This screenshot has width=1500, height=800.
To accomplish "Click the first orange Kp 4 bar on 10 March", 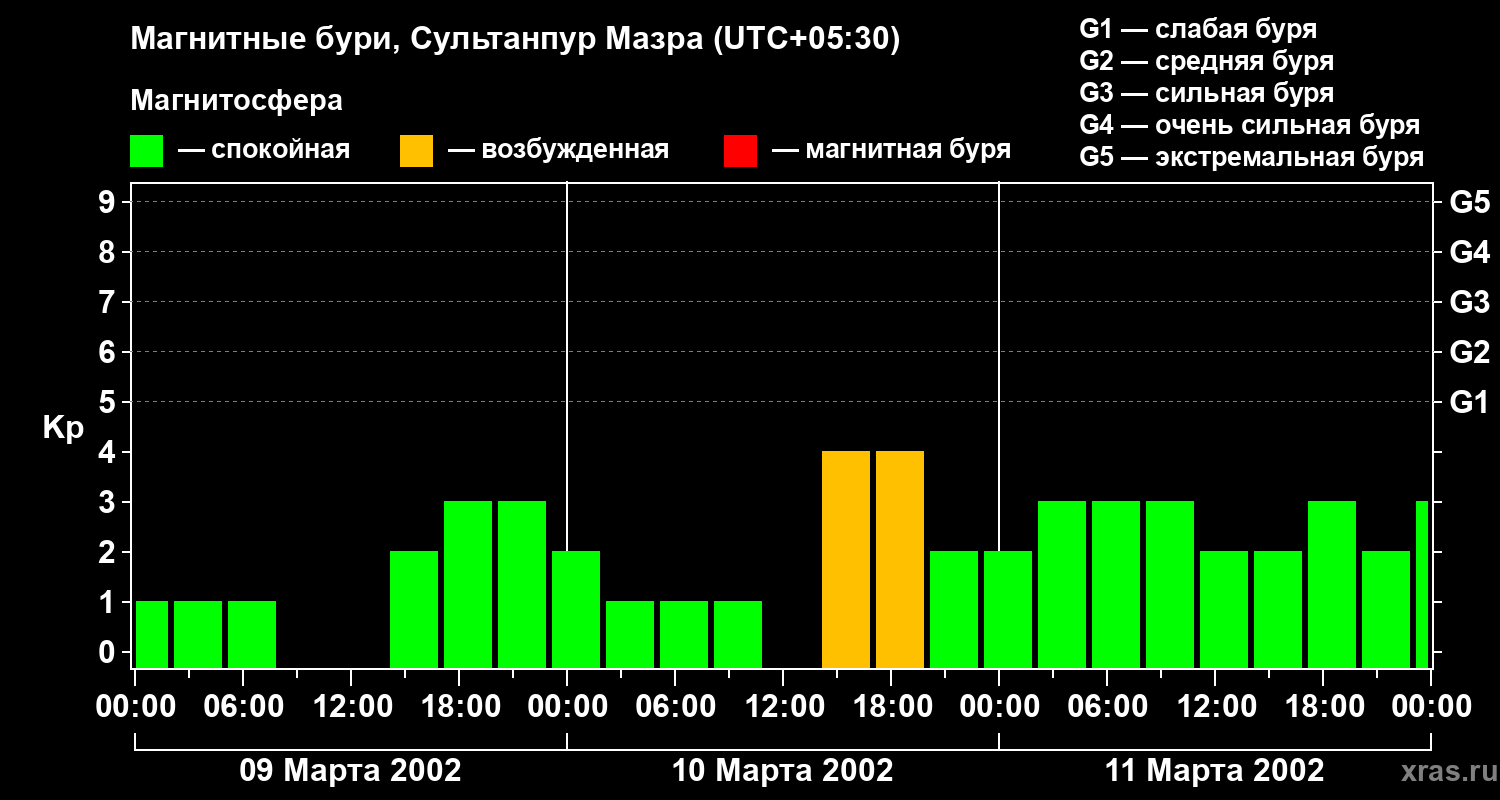I will click(x=846, y=560).
